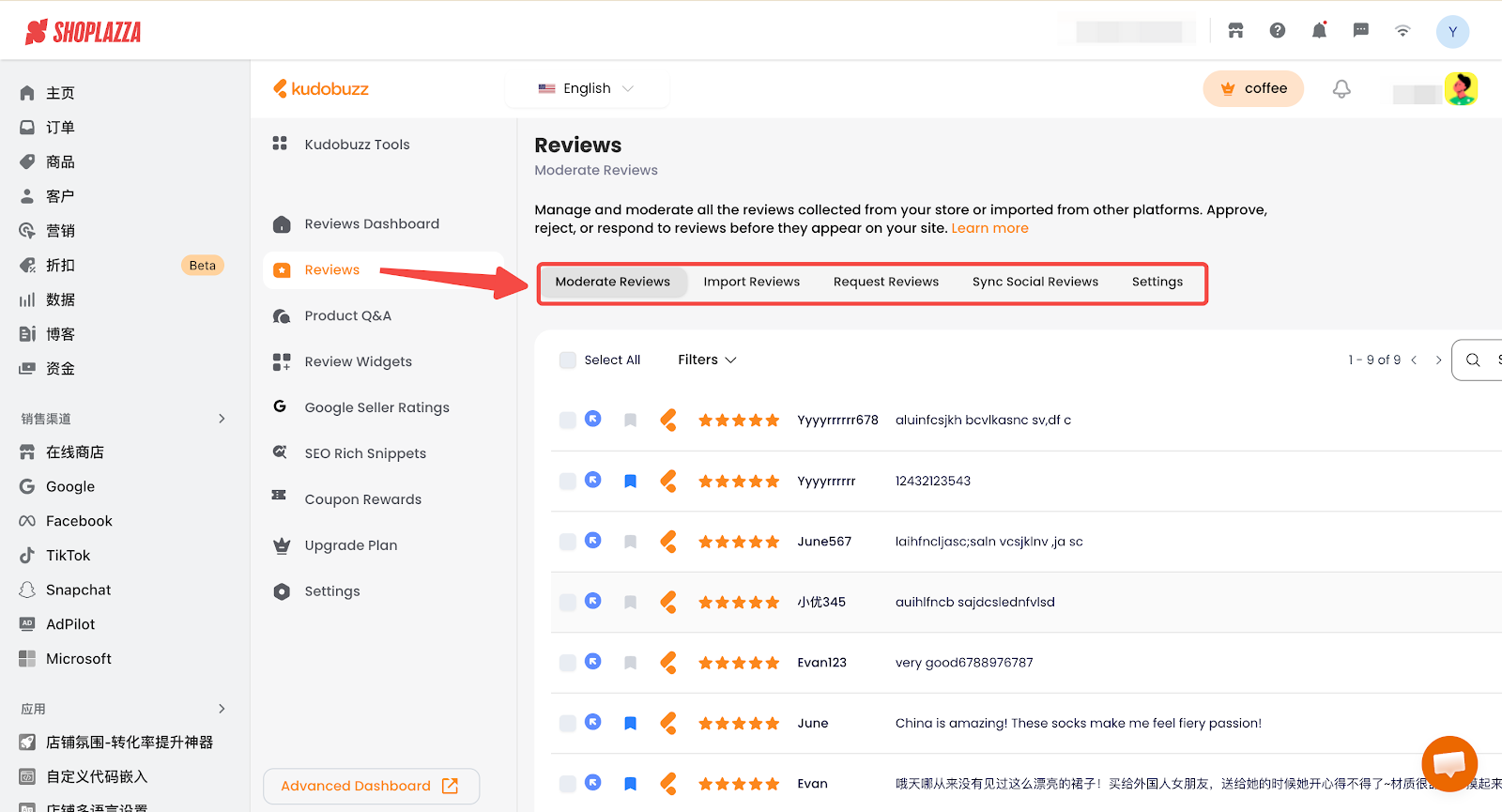Screen dimensions: 1502x812
Task: Switch to the Import Reviews tab
Action: (751, 283)
